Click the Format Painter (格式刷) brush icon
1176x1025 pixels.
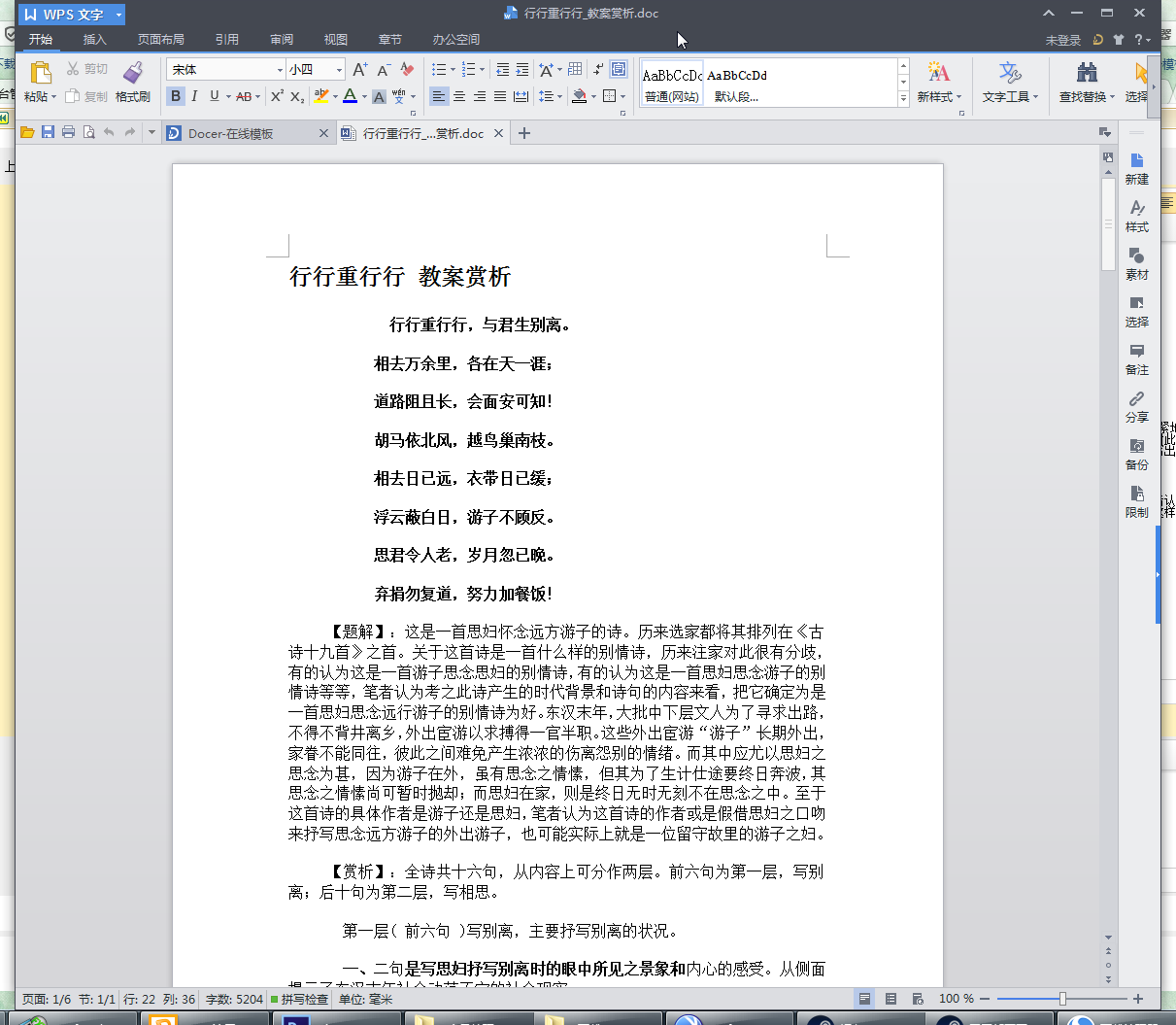133,72
